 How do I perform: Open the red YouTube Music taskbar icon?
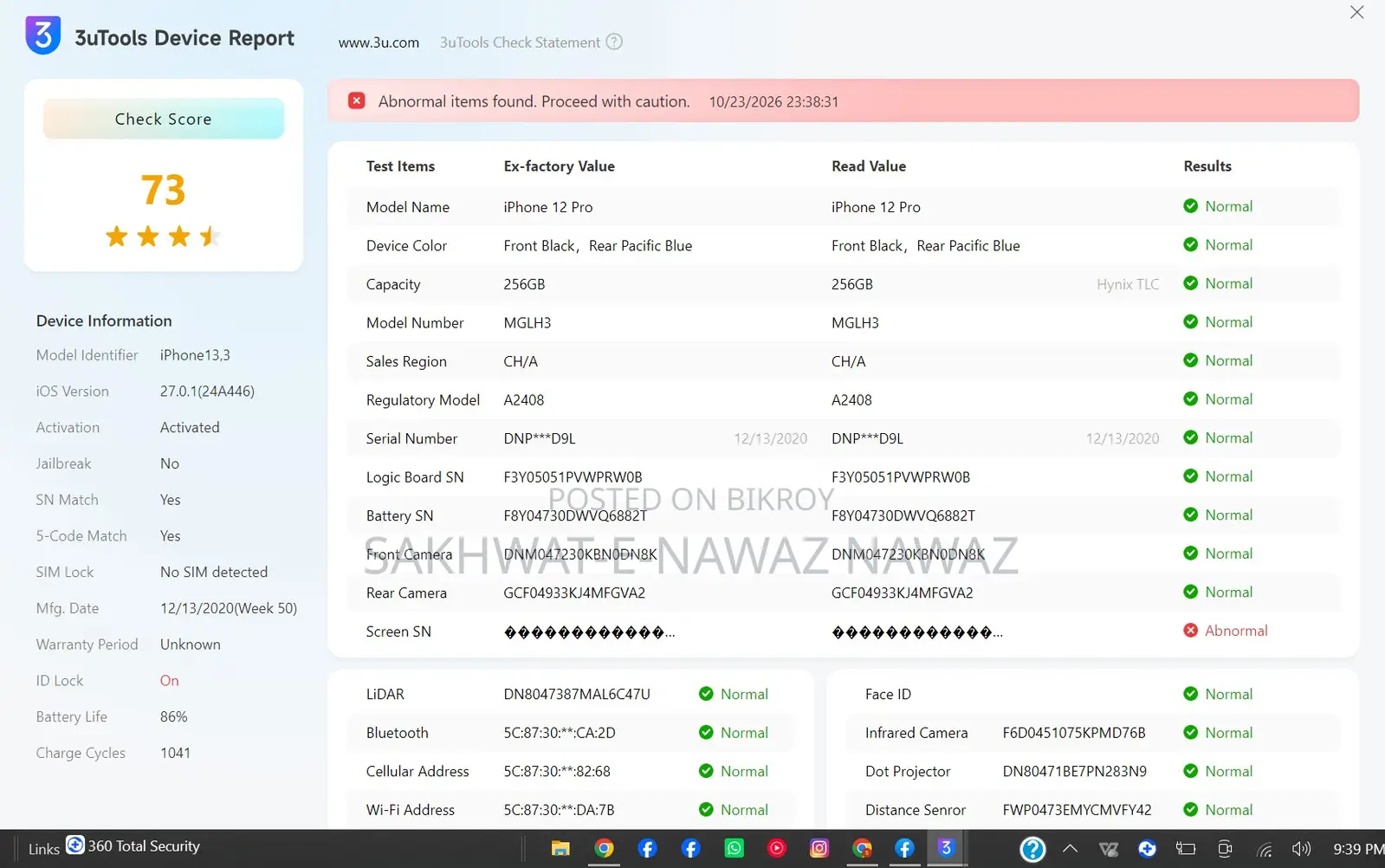[777, 849]
